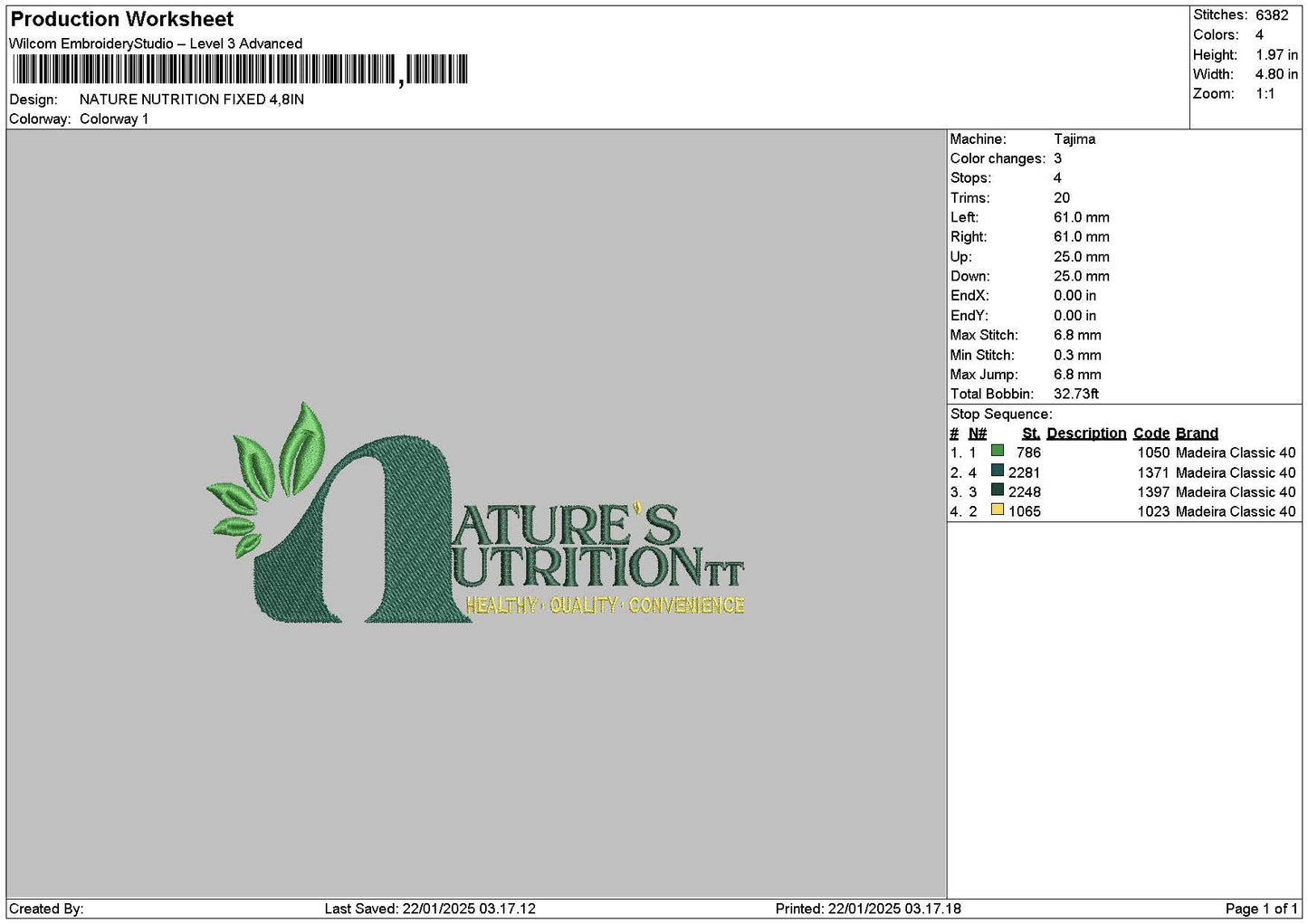Click thread code '1371'
The image size is (1308, 924).
coord(1154,472)
